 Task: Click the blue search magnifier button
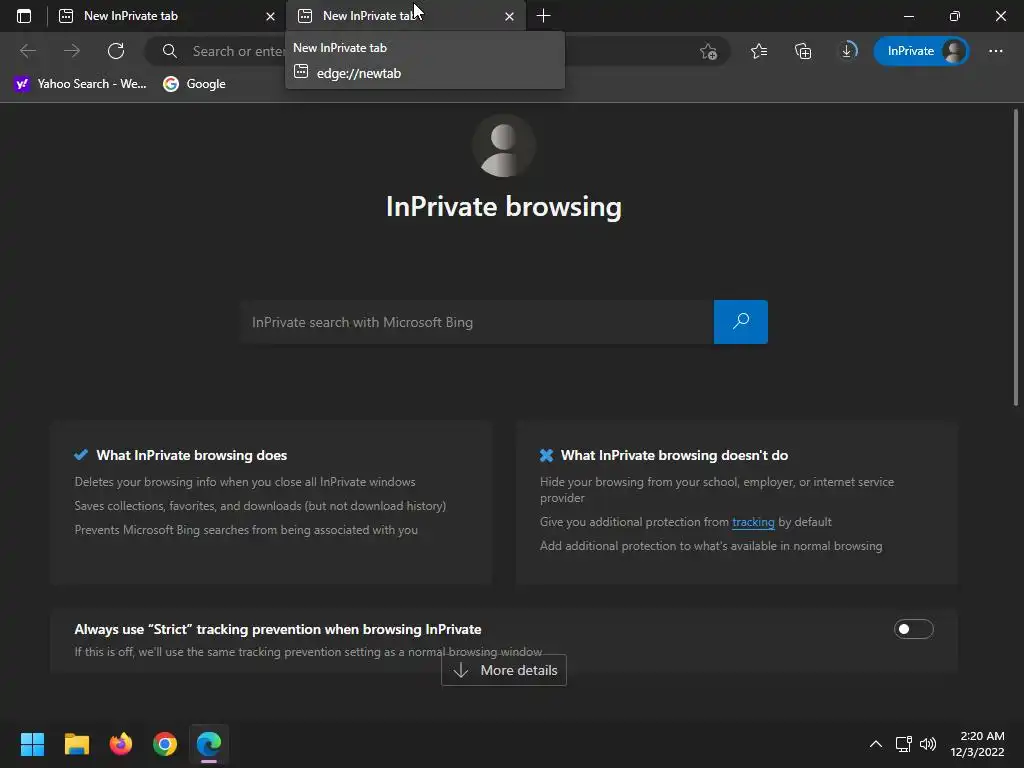(x=741, y=322)
